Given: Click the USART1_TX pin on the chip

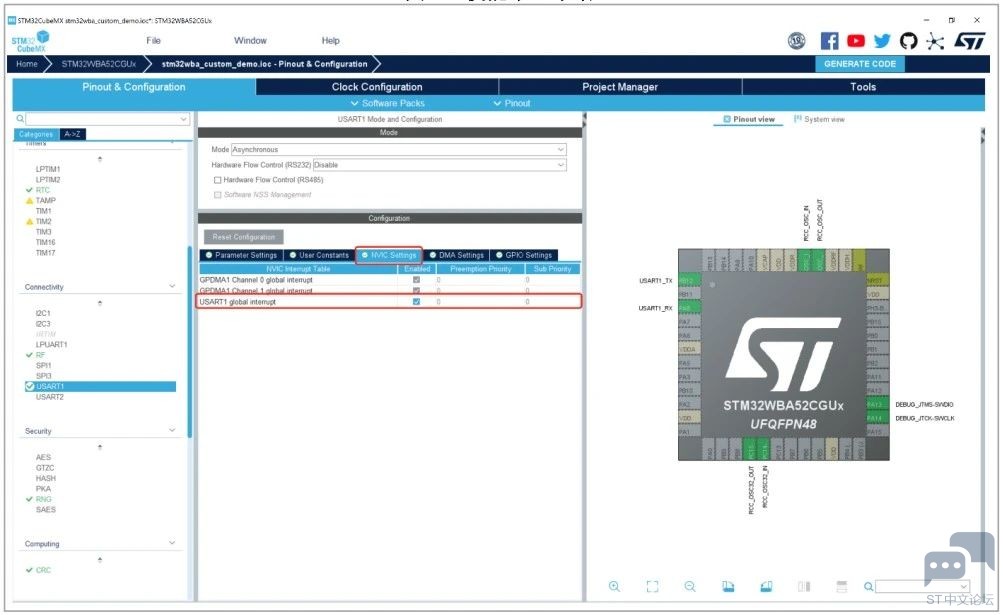Looking at the screenshot, I should coord(689,280).
